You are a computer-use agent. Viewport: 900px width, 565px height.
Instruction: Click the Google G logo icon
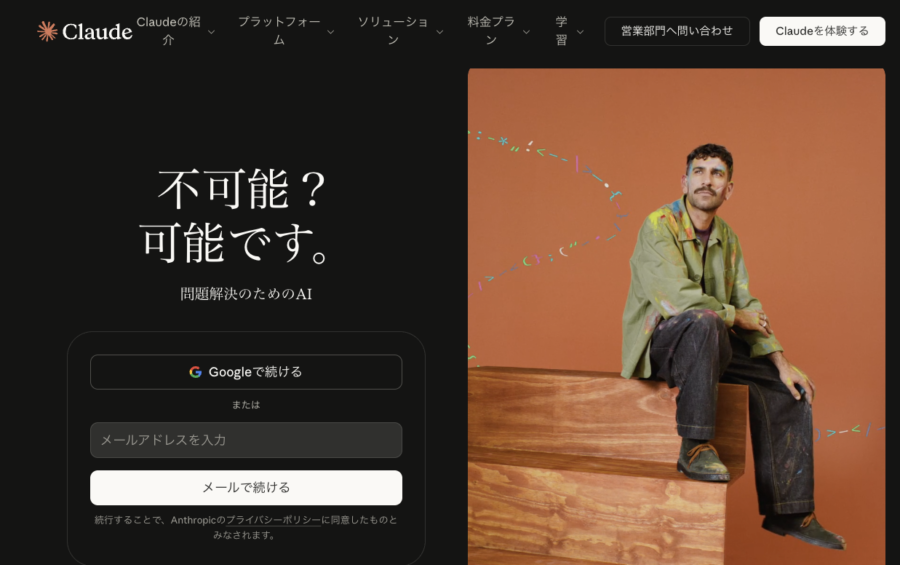[196, 372]
